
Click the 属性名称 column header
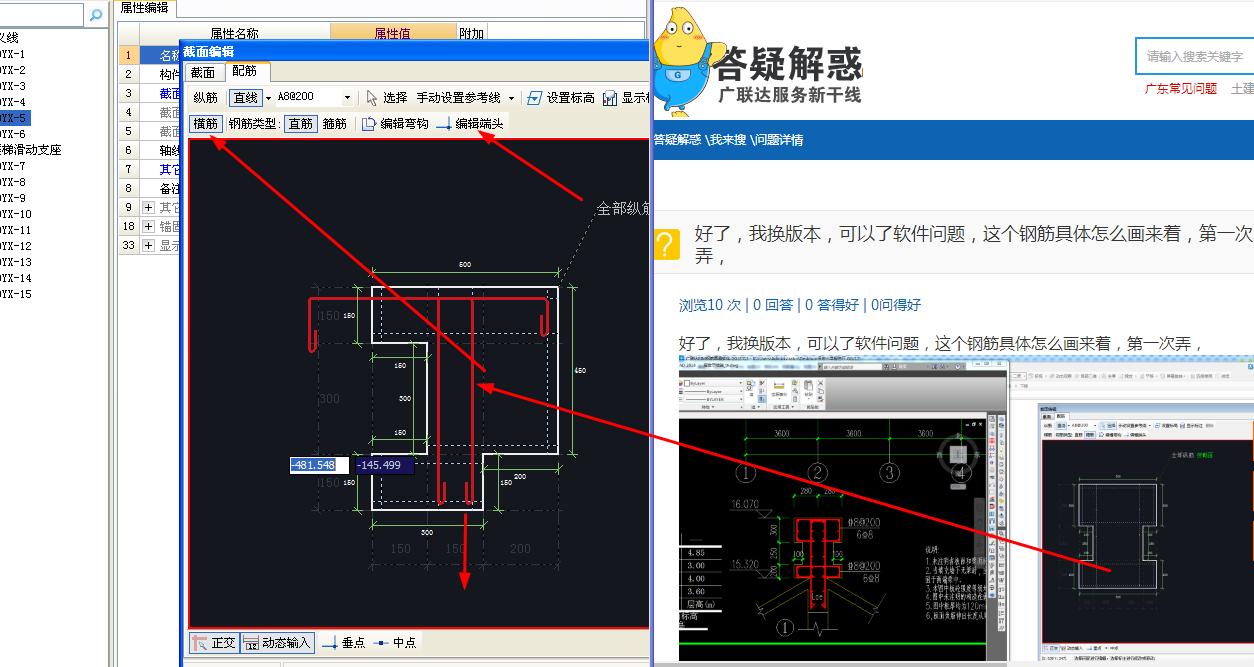[x=235, y=34]
